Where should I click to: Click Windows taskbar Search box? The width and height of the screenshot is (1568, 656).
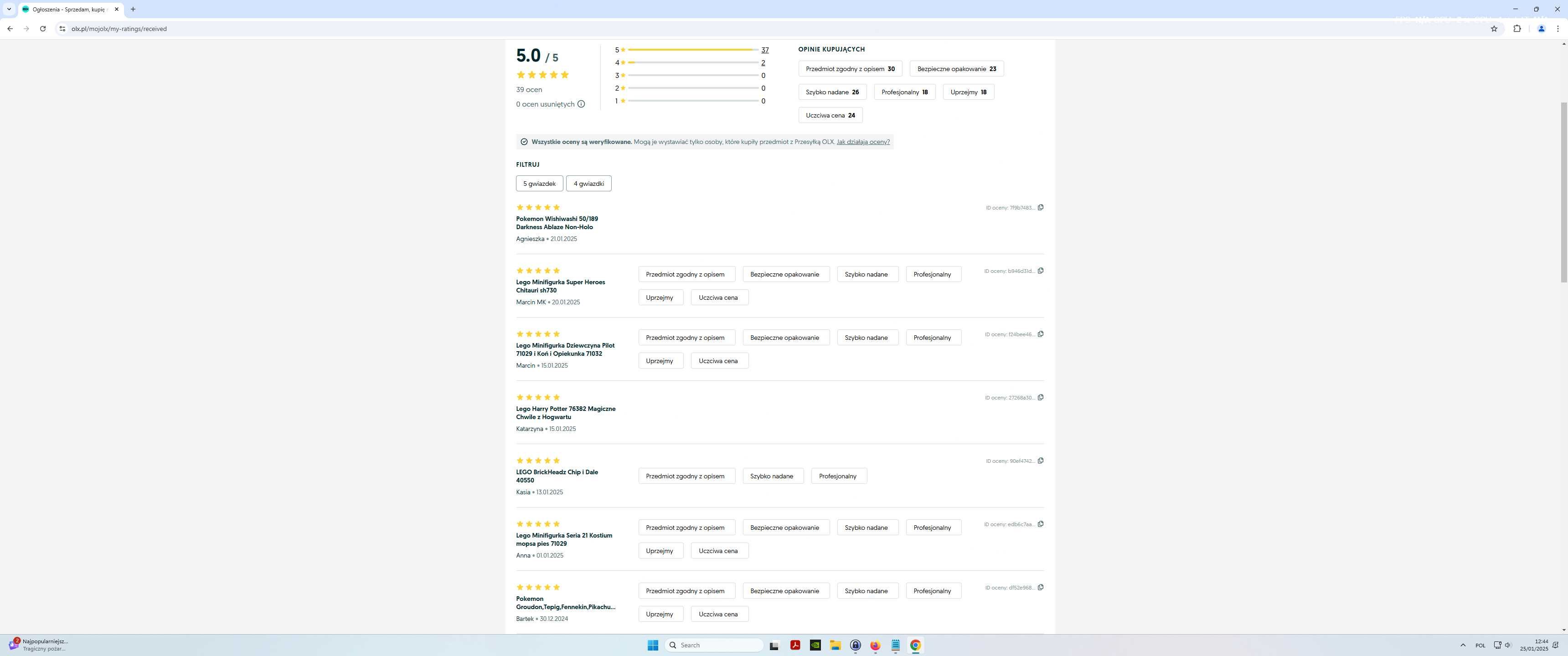tap(714, 645)
